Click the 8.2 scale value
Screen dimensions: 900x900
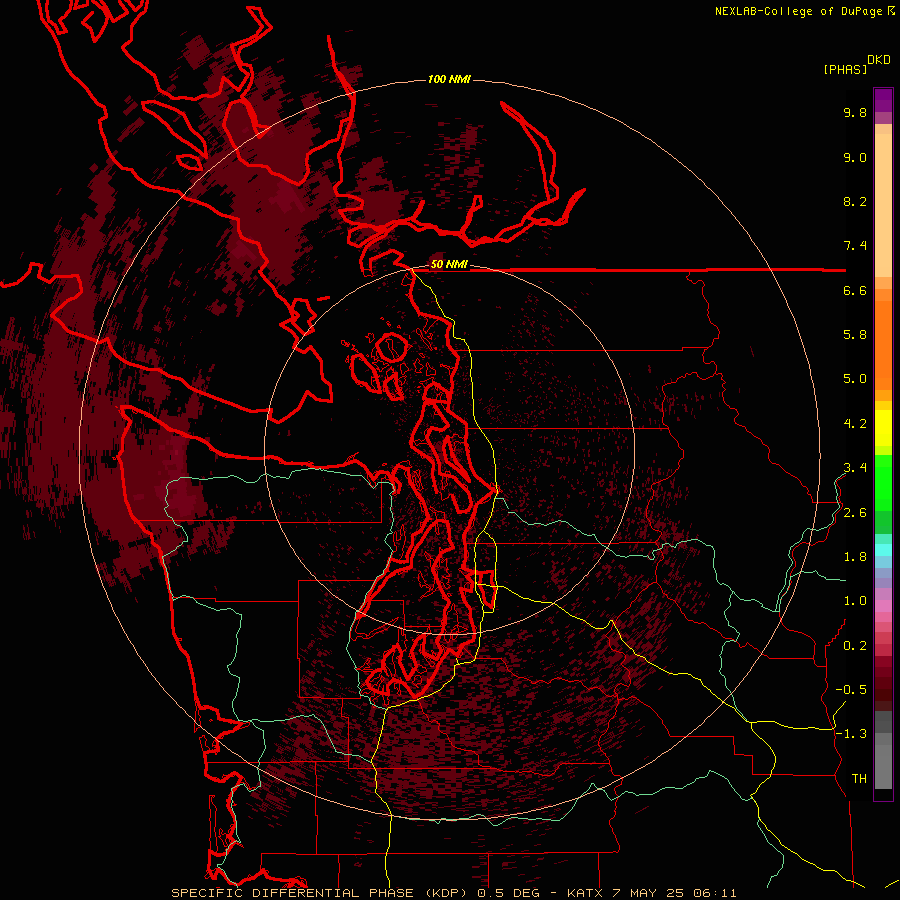pos(855,202)
